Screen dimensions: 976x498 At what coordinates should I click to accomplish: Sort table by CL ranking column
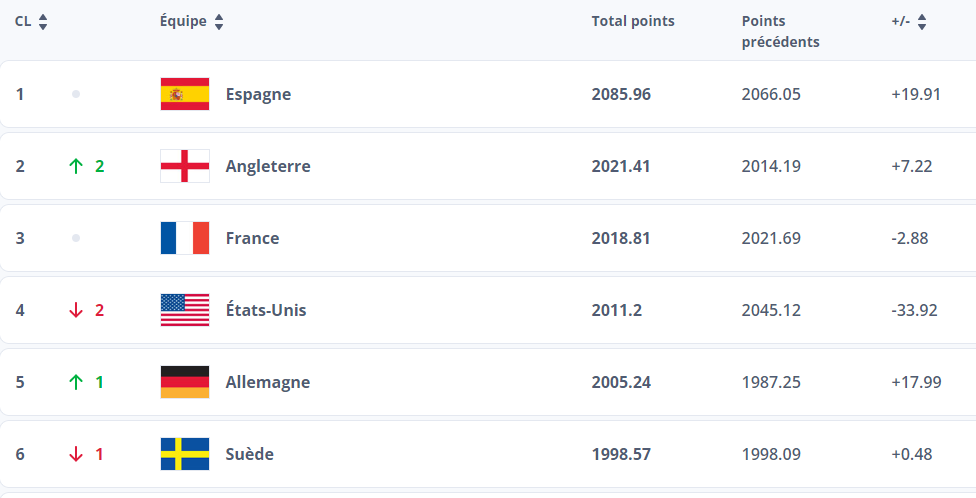click(x=43, y=22)
